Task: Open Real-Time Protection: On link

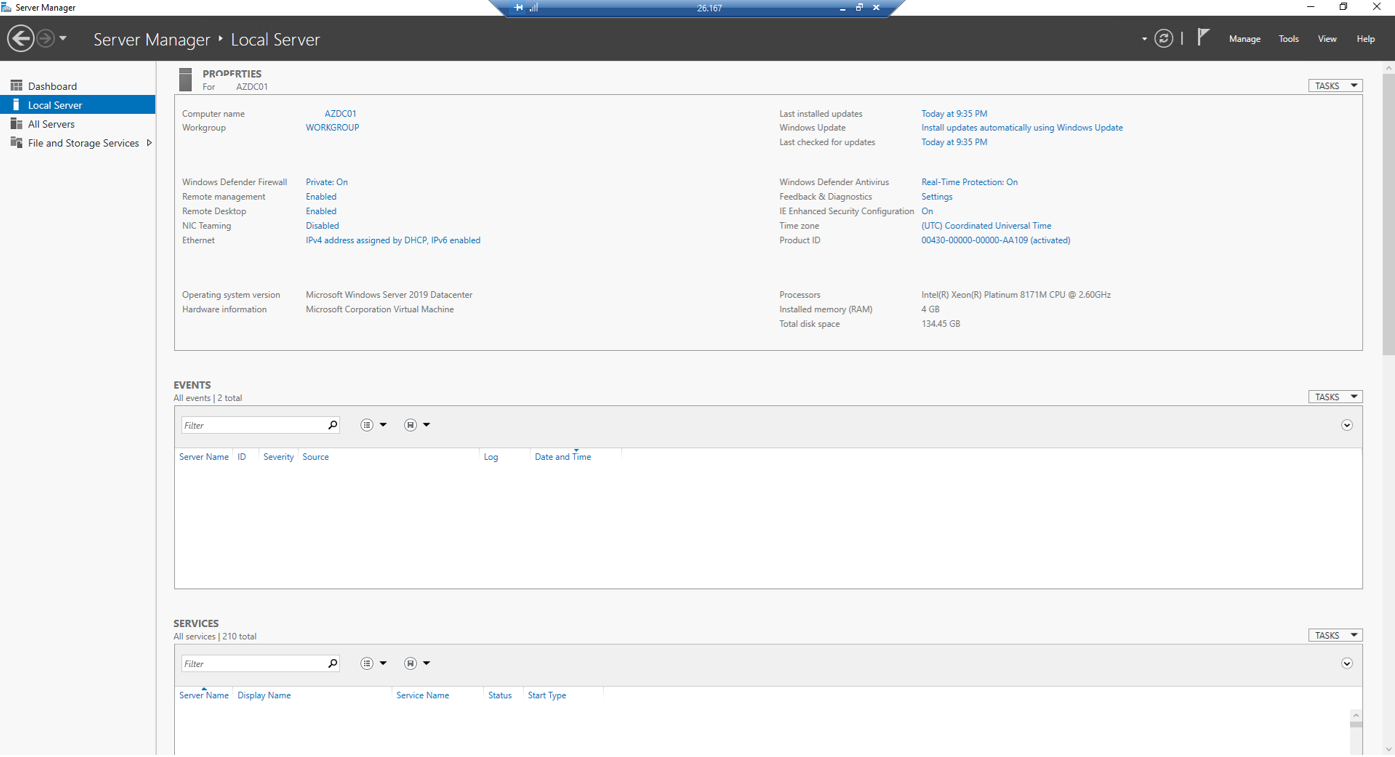Action: 969,182
